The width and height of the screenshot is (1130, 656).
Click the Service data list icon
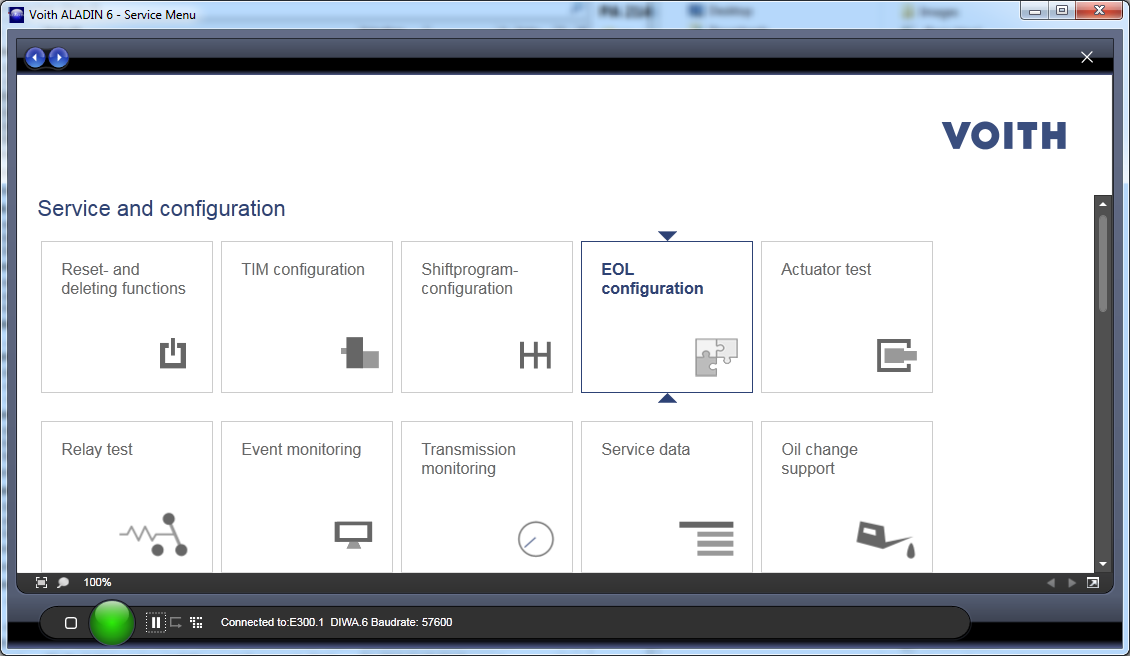coord(706,538)
